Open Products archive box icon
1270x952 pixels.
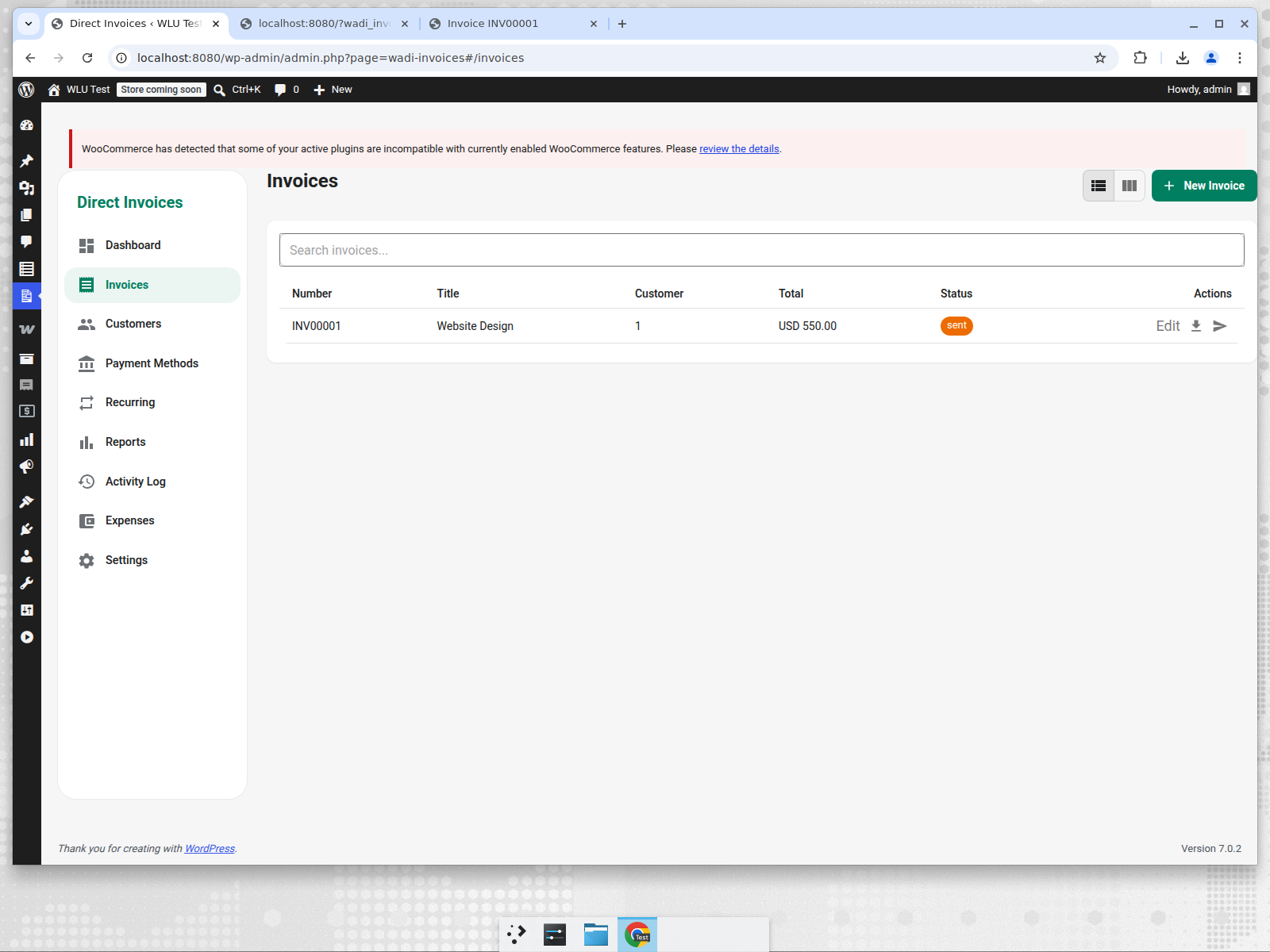(26, 359)
